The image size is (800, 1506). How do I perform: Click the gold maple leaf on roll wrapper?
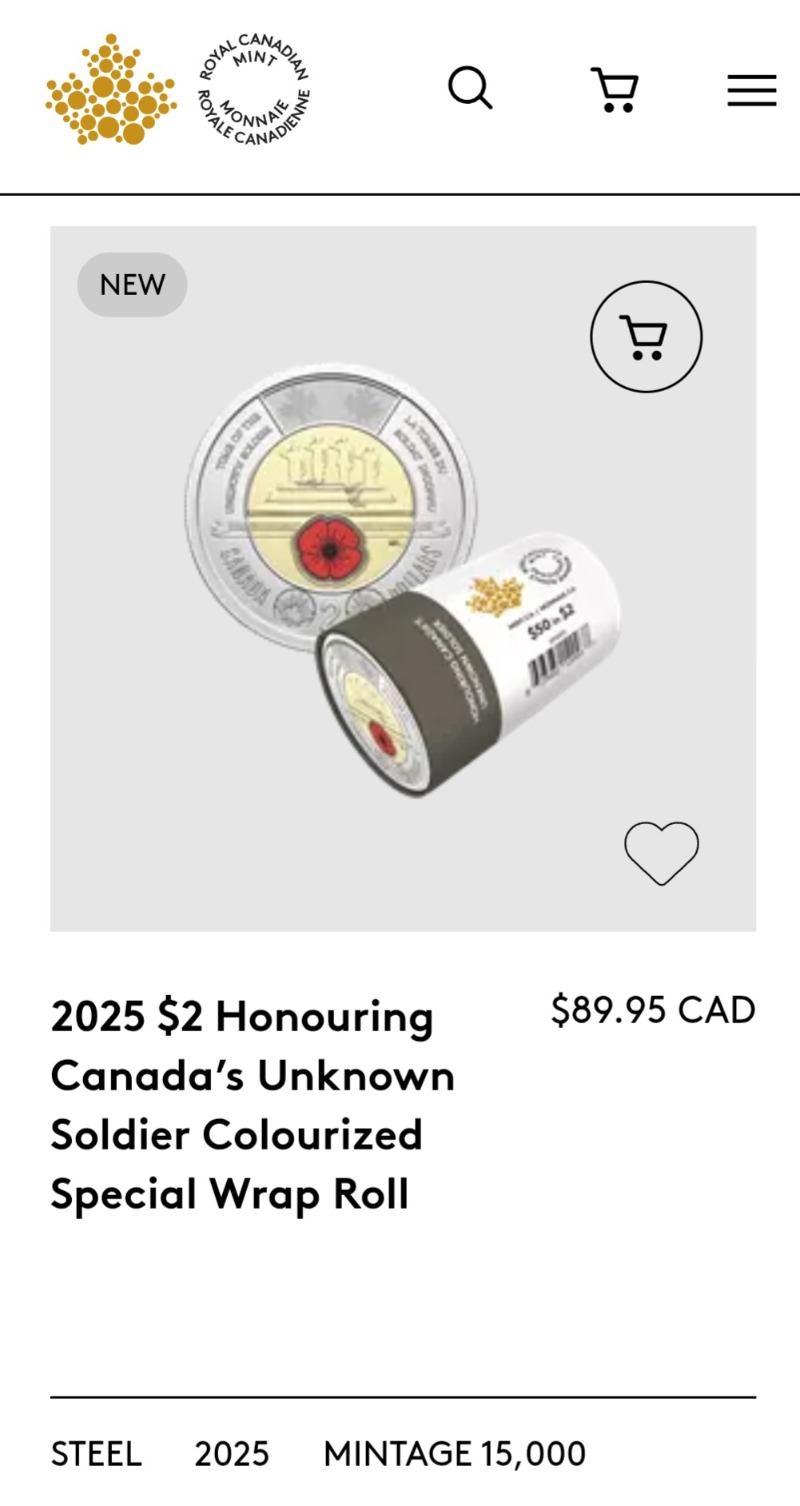(487, 597)
